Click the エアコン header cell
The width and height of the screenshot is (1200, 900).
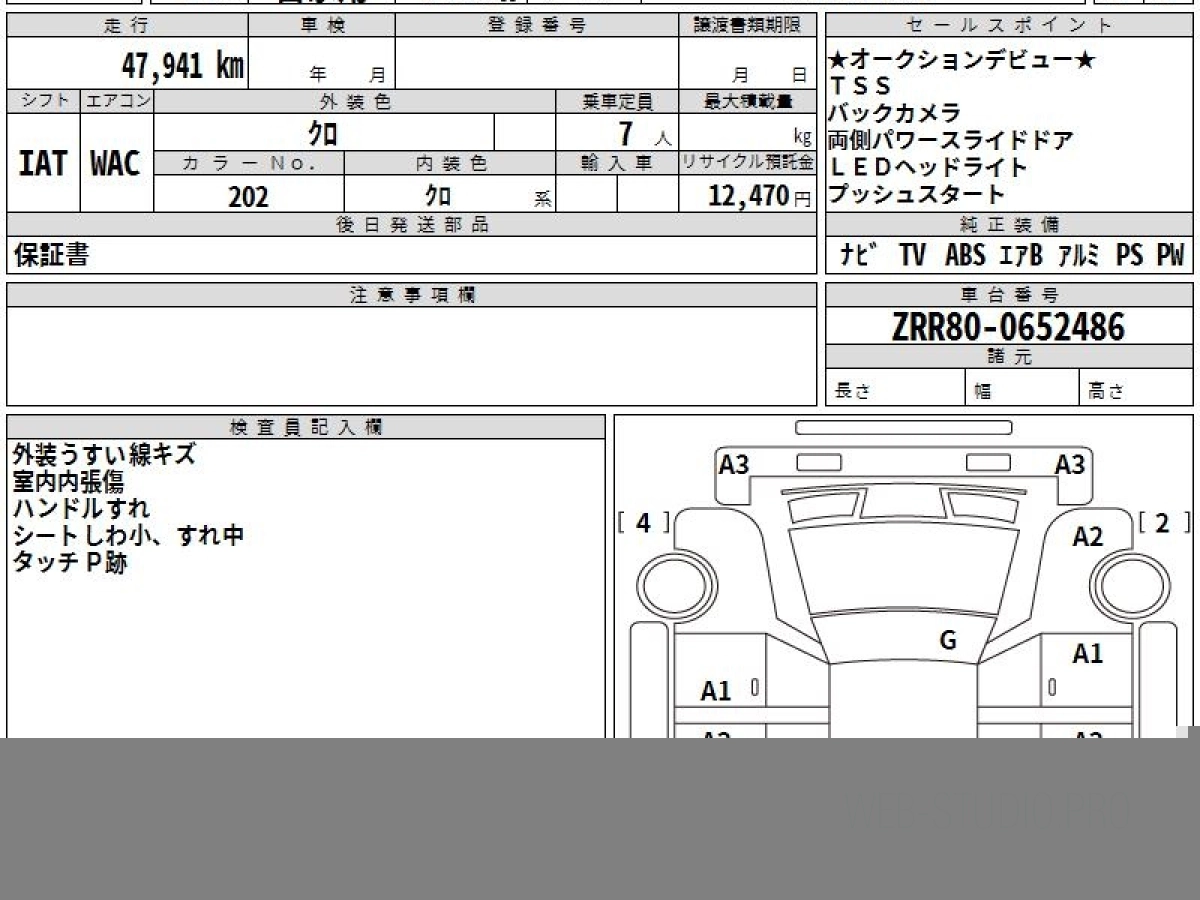[117, 101]
